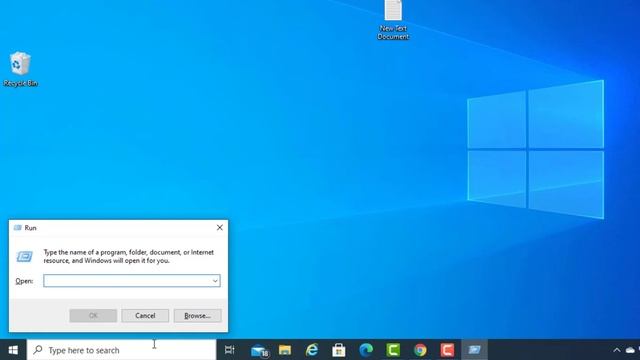Click the Run taskbar button
Viewport: 640px width, 360px height.
click(474, 350)
